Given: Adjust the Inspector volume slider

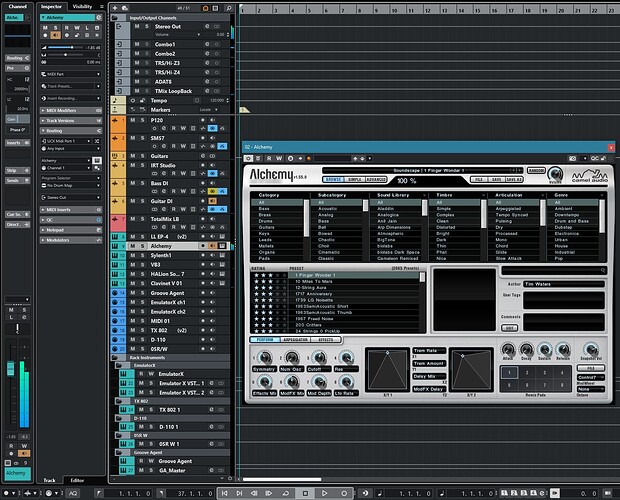Looking at the screenshot, I should pyautogui.click(x=66, y=47).
